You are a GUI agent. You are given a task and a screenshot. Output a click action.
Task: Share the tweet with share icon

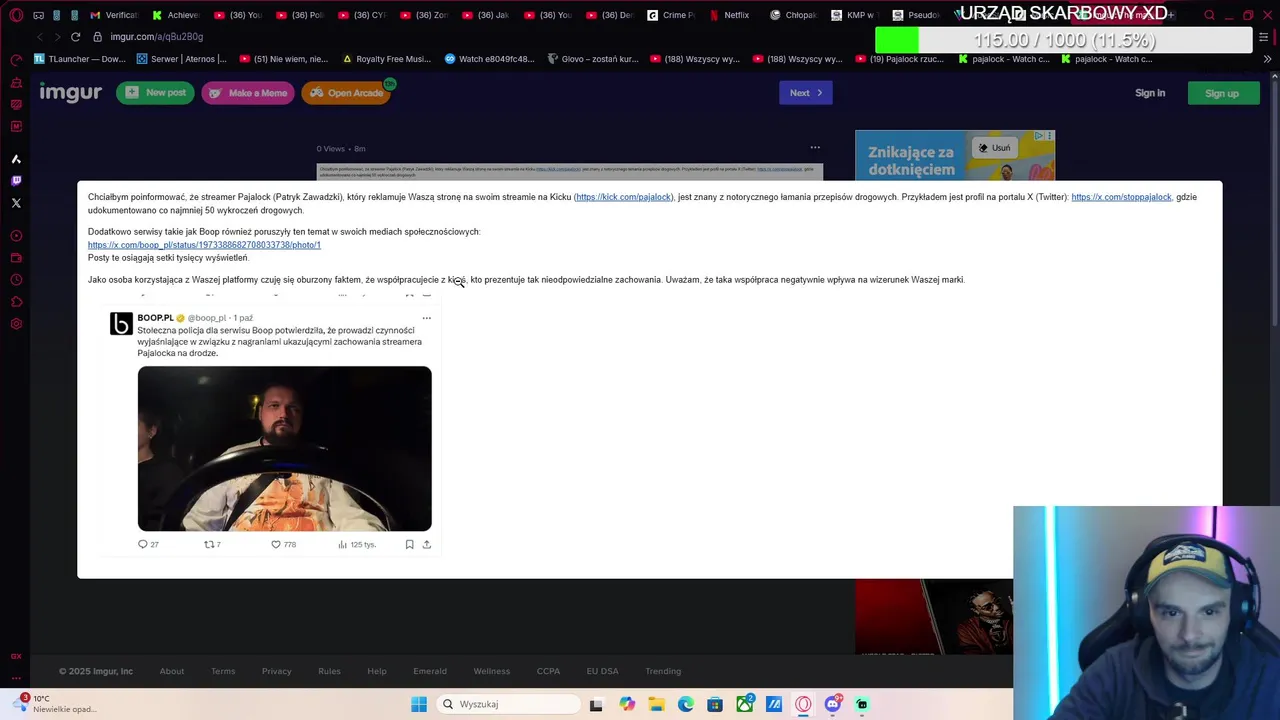click(x=426, y=544)
